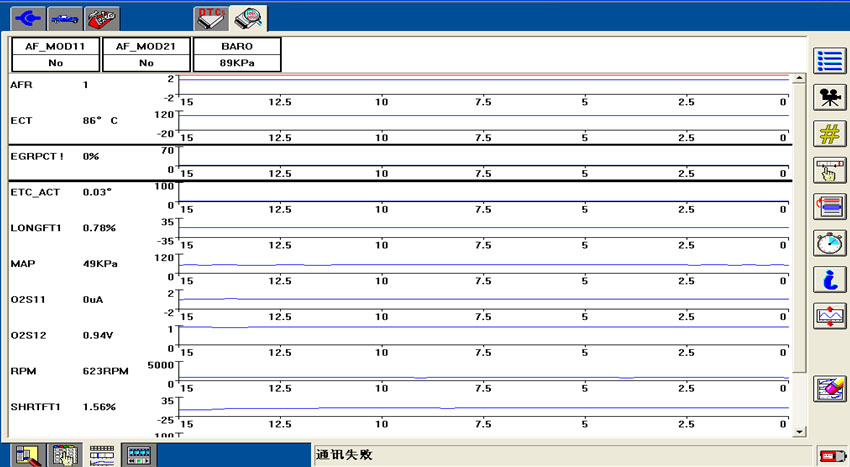
Task: Open the bottom tab with hand over grid
Action: (x=65, y=455)
